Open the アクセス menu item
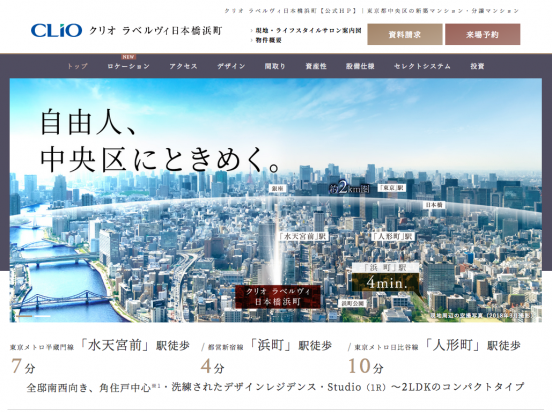Image resolution: width=552 pixels, height=412 pixels. [x=183, y=66]
